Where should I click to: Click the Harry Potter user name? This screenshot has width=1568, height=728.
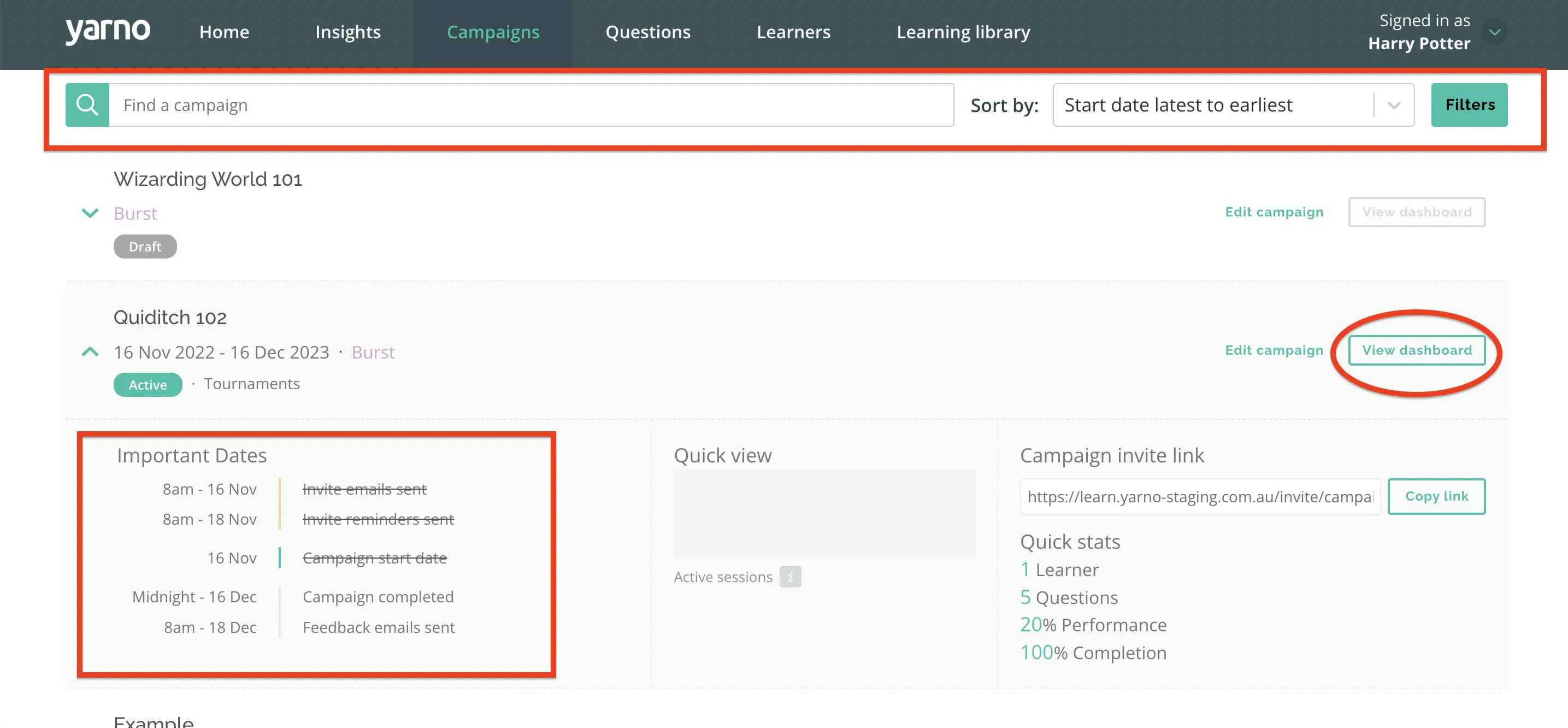coord(1419,43)
